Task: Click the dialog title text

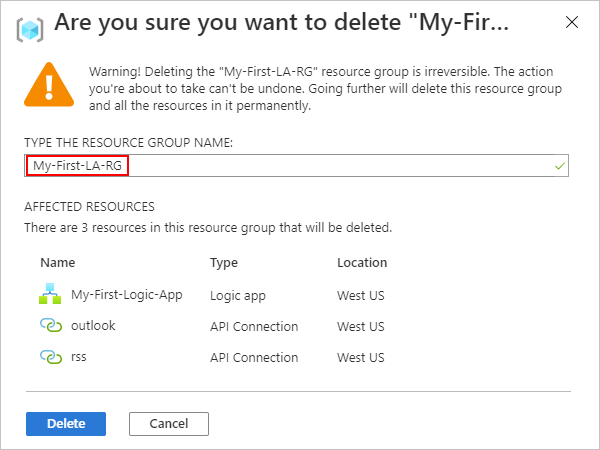Action: [280, 23]
